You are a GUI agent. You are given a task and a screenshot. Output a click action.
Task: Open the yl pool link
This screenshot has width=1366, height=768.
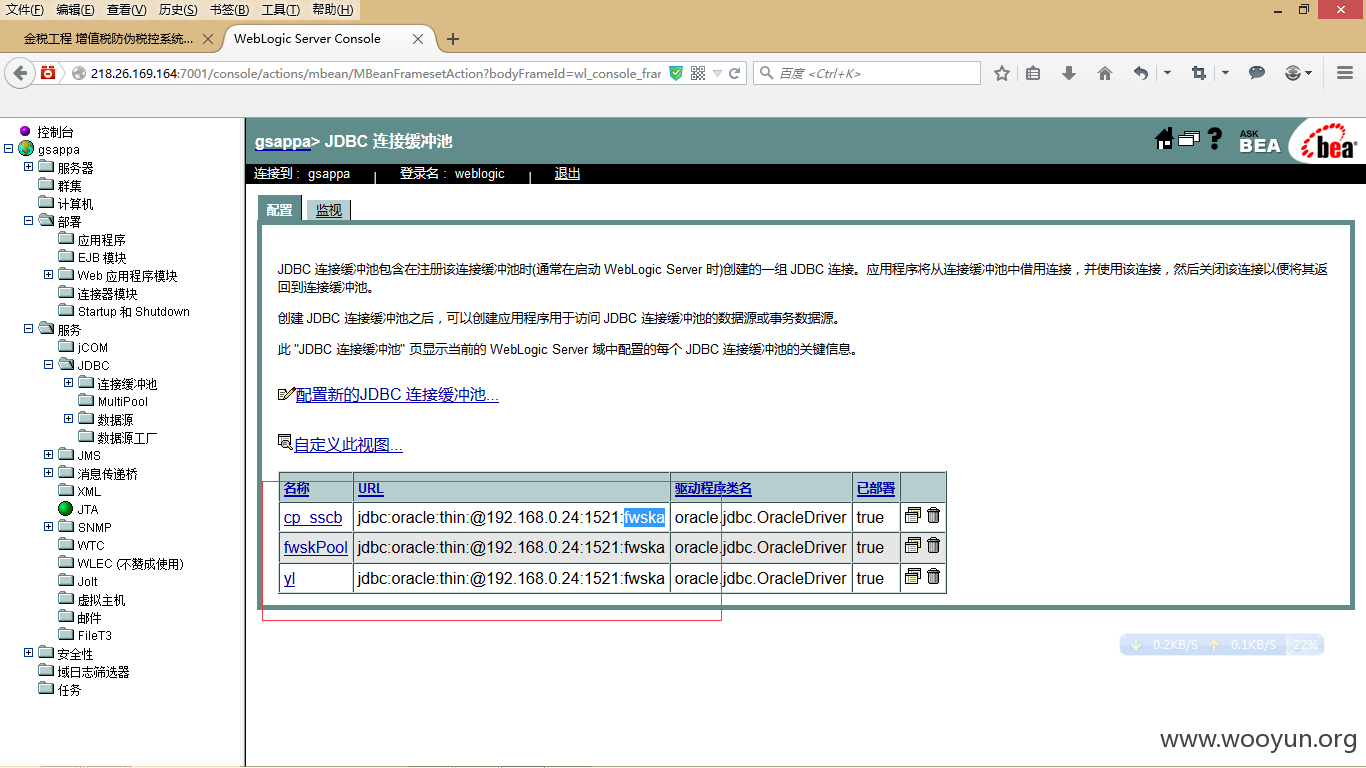(289, 578)
